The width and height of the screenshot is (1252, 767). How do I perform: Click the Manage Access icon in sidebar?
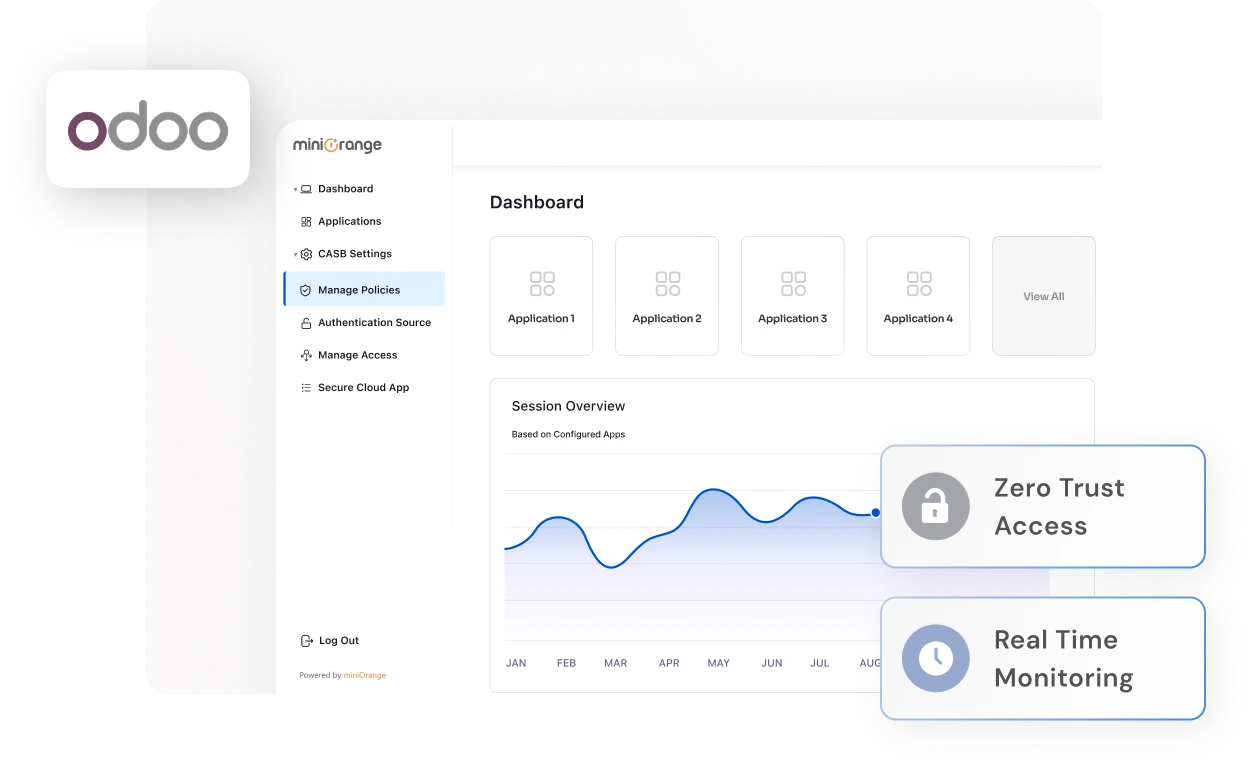pyautogui.click(x=306, y=355)
